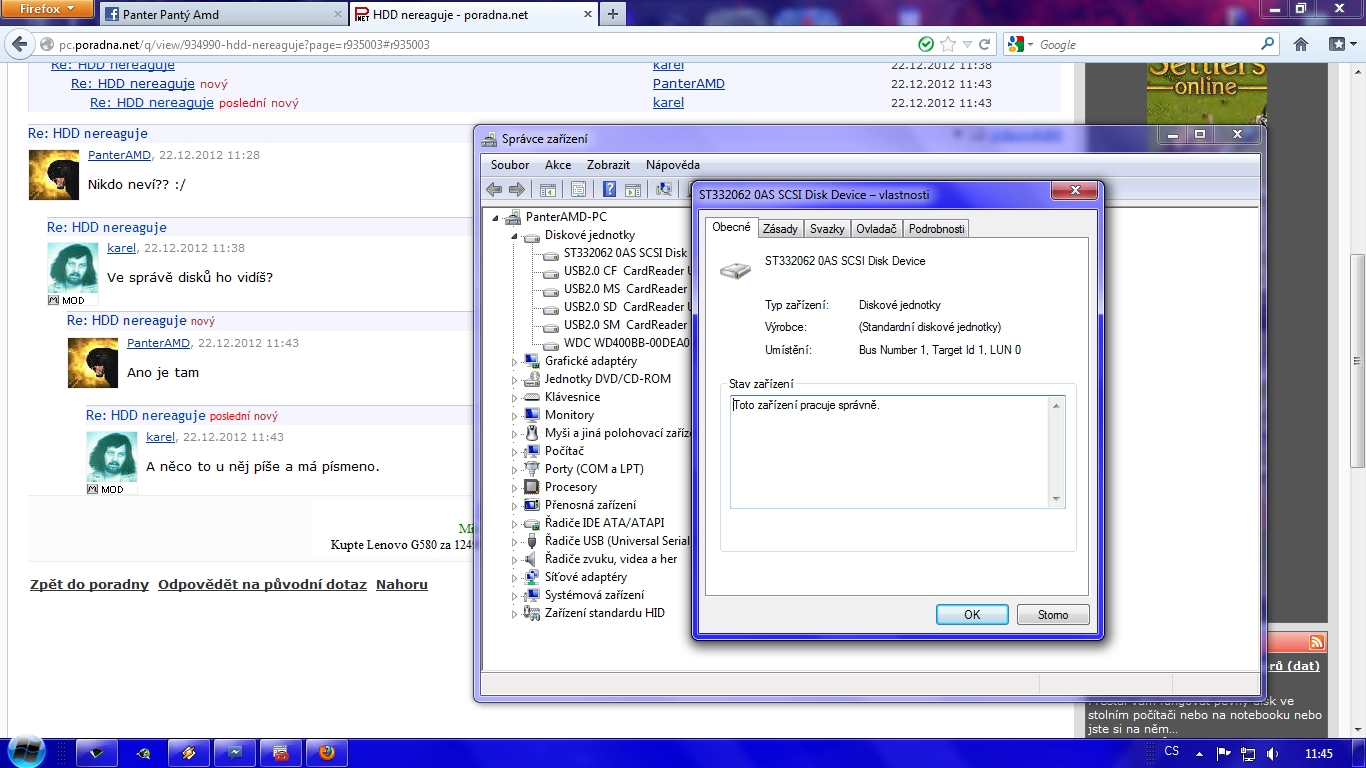
Task: Click the Stav zařízení status text box
Action: 897,452
